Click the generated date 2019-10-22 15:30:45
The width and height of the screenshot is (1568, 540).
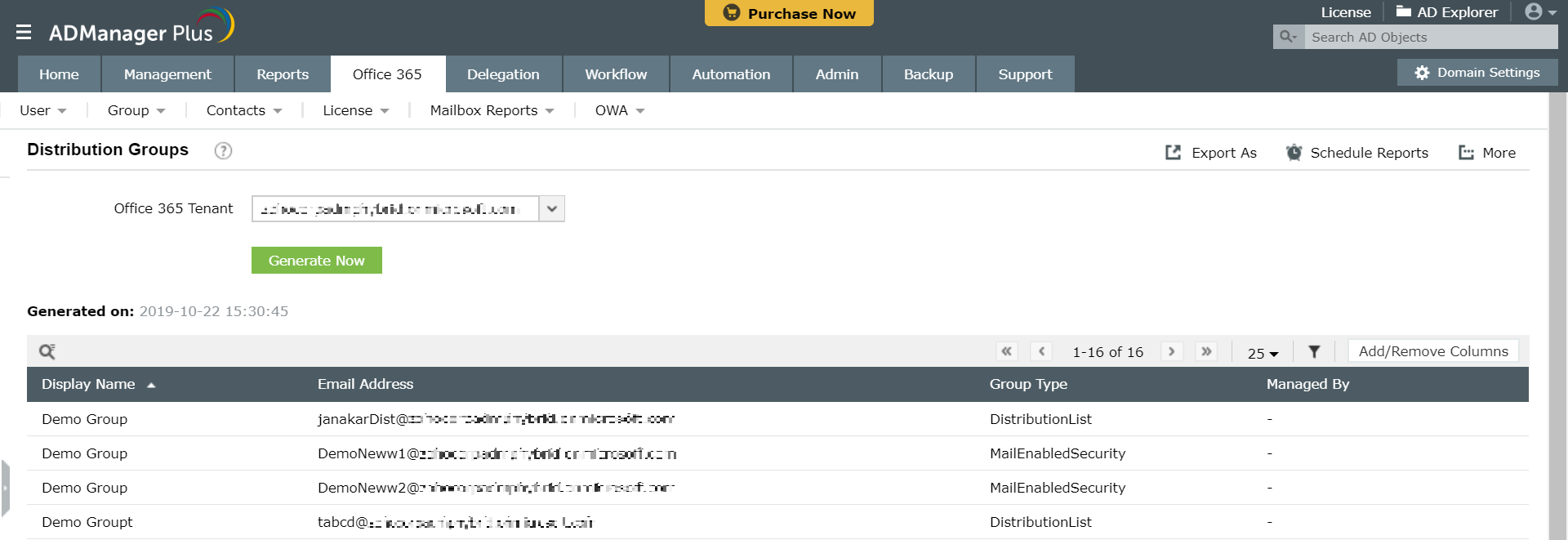(x=214, y=311)
